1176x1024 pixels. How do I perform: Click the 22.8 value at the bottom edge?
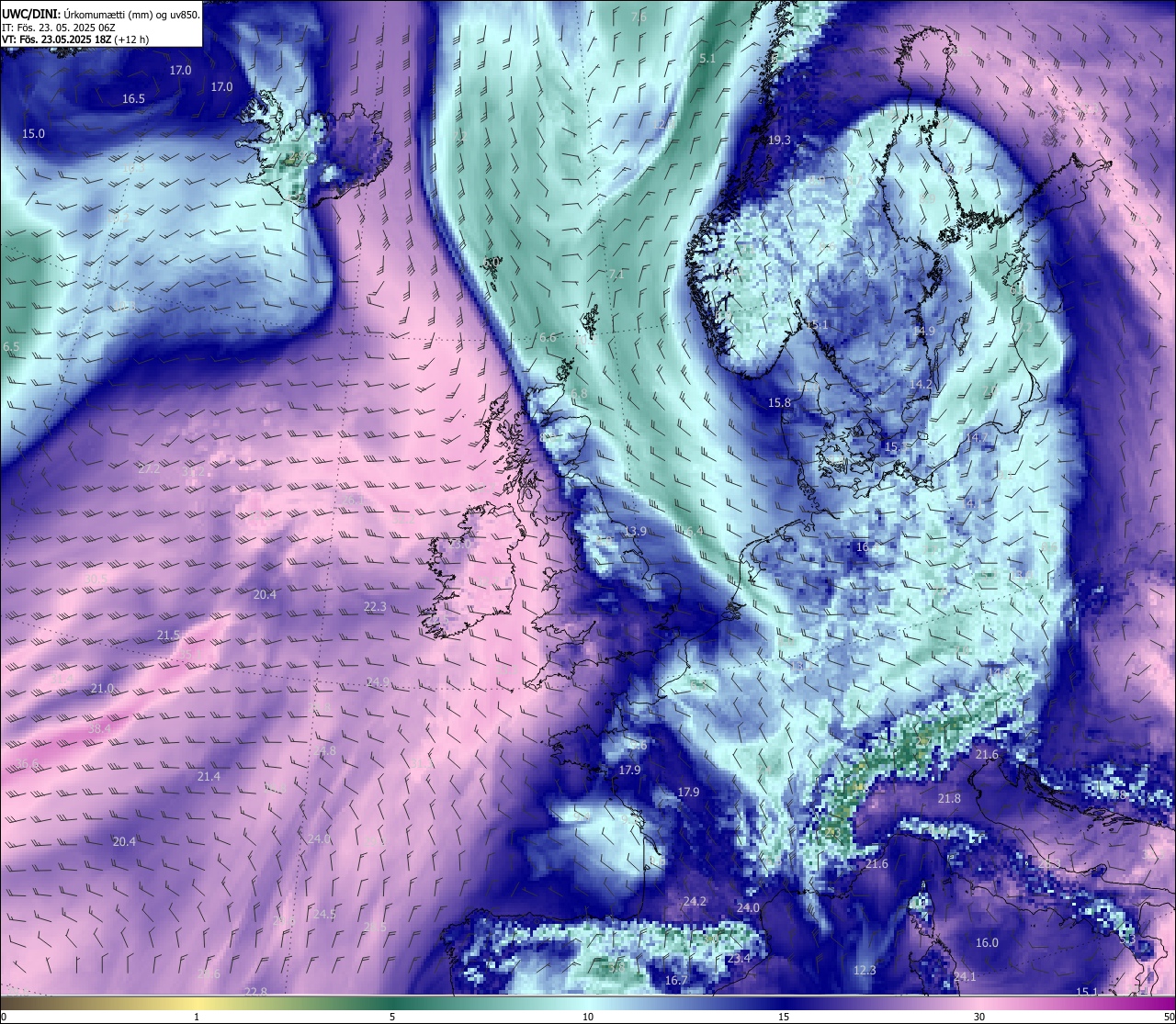[x=255, y=992]
